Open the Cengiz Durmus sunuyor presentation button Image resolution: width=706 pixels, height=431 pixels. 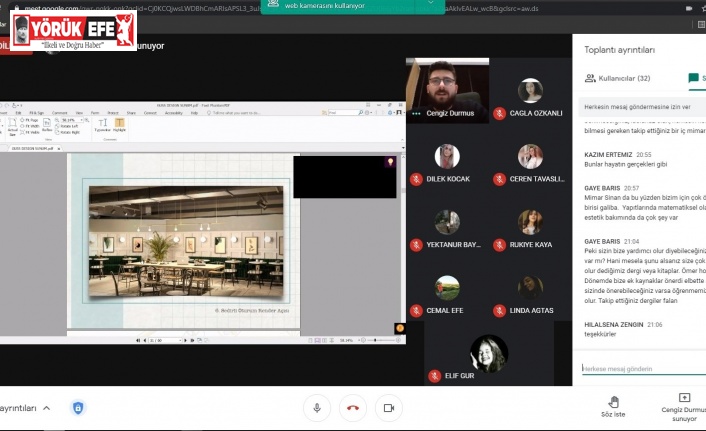(x=684, y=404)
